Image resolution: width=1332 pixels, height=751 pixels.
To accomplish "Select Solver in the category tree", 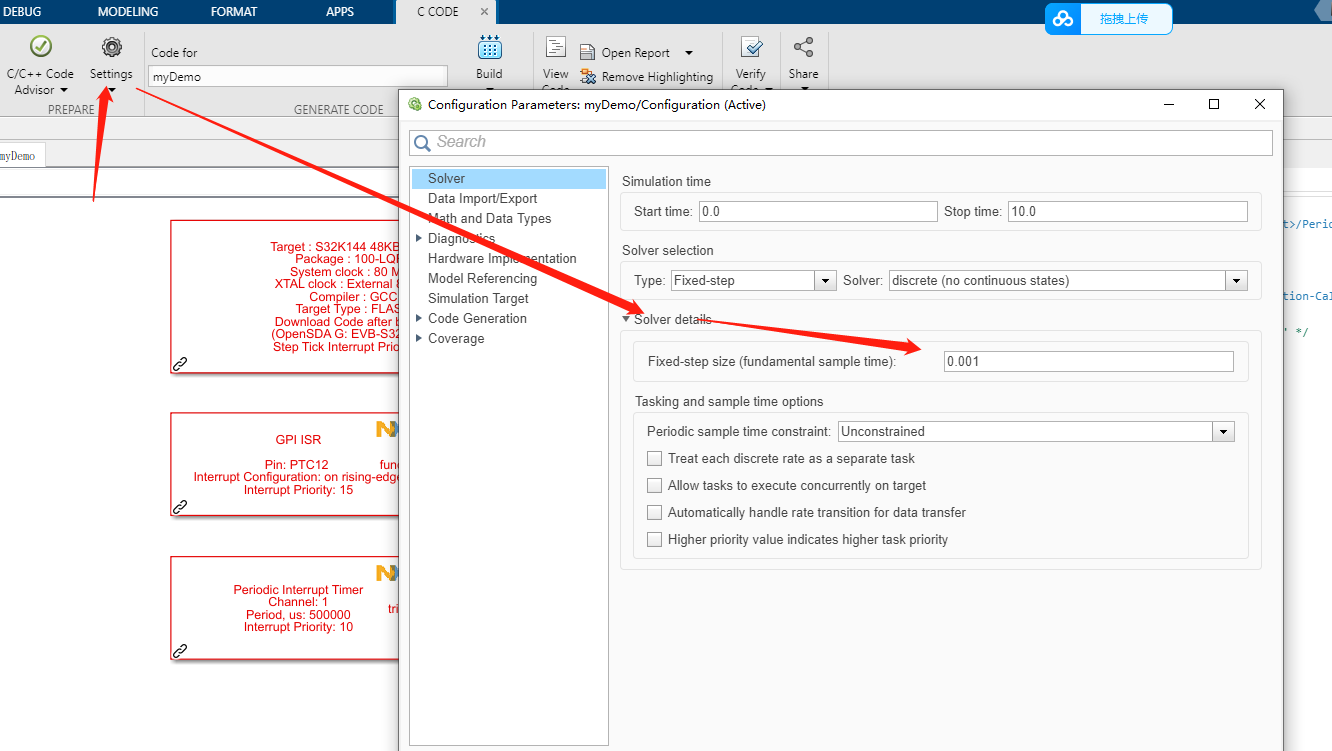I will pos(509,178).
